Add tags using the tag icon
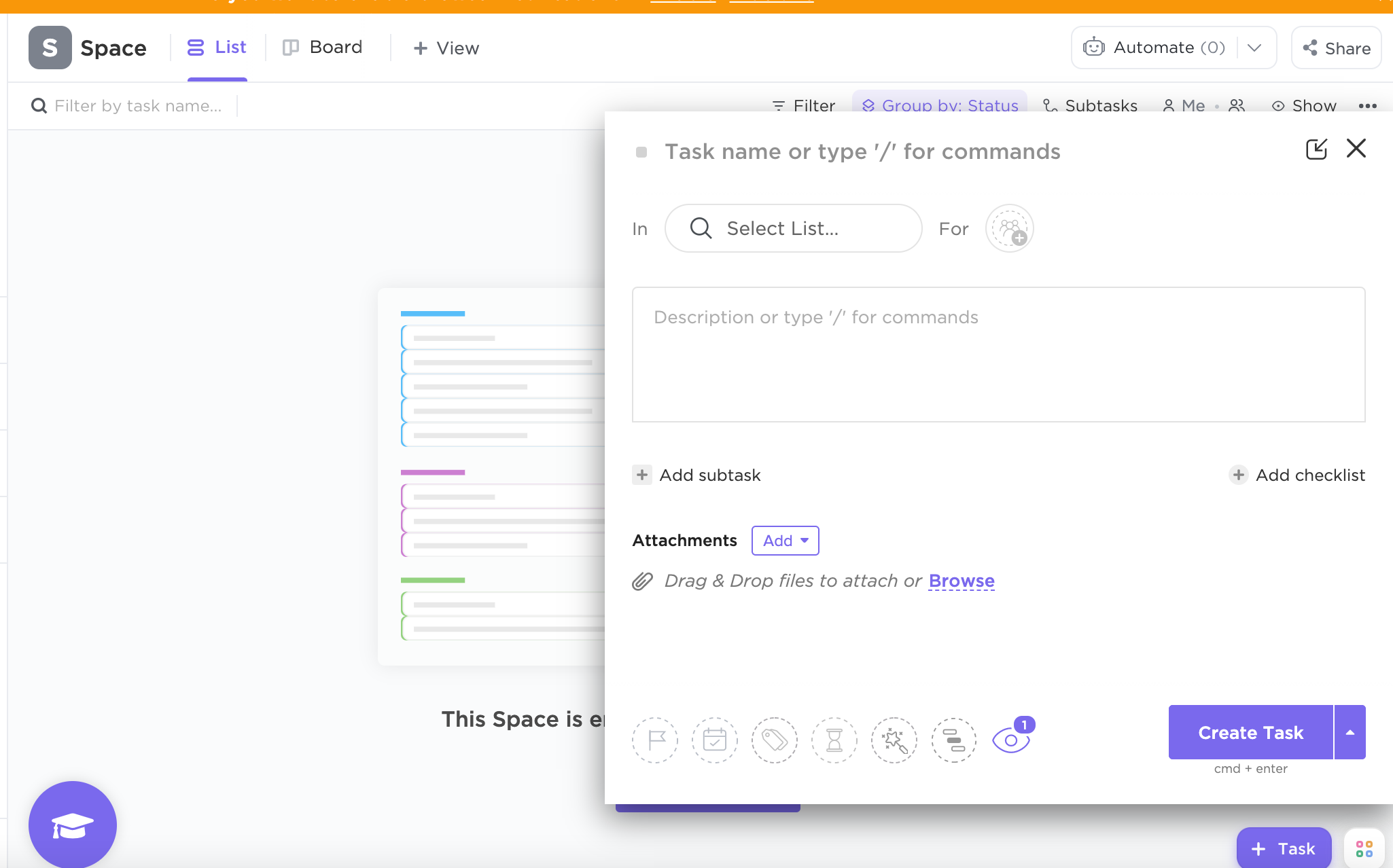This screenshot has height=868, width=1393. pos(775,740)
